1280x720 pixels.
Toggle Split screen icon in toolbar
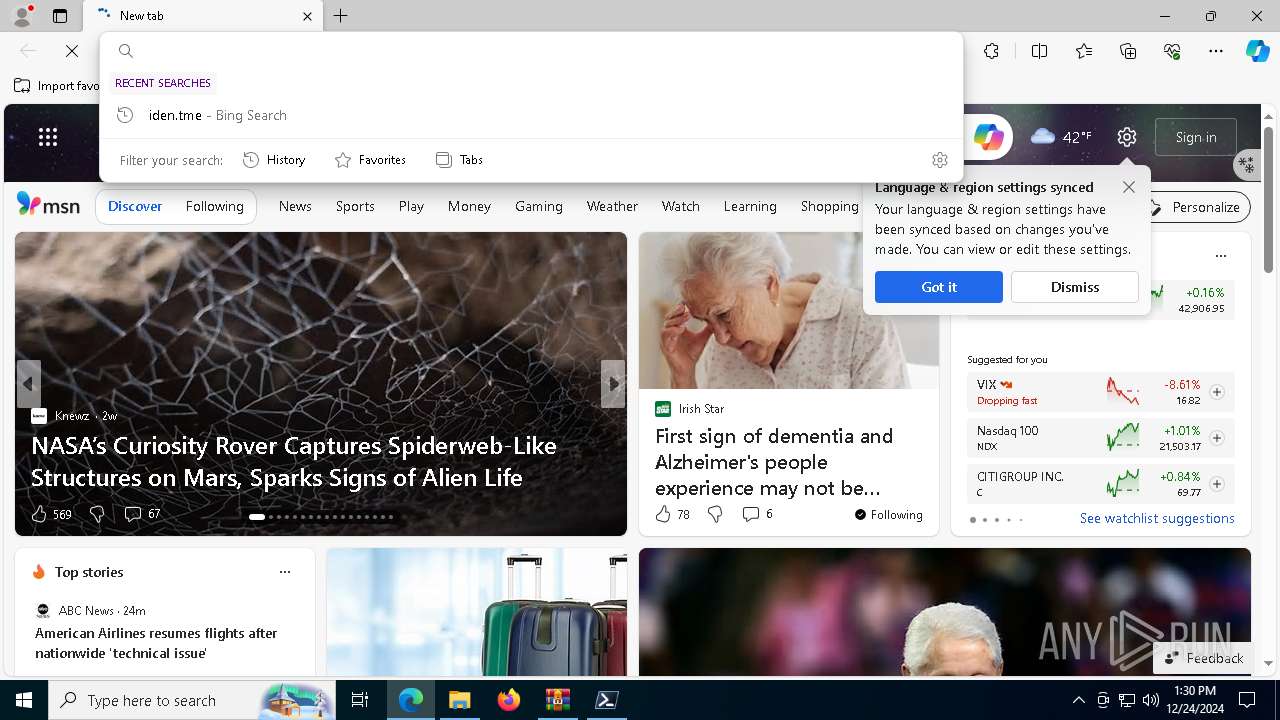[1040, 51]
